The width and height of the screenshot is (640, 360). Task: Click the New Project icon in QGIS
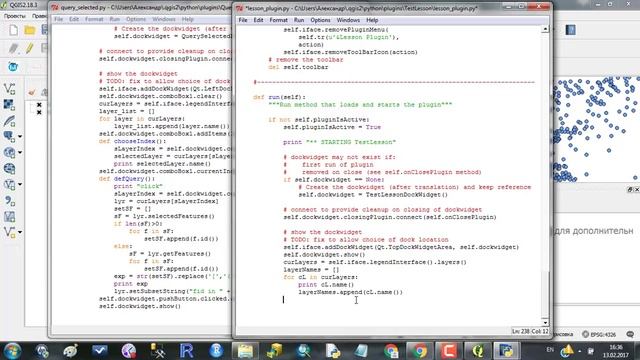(x=13, y=30)
